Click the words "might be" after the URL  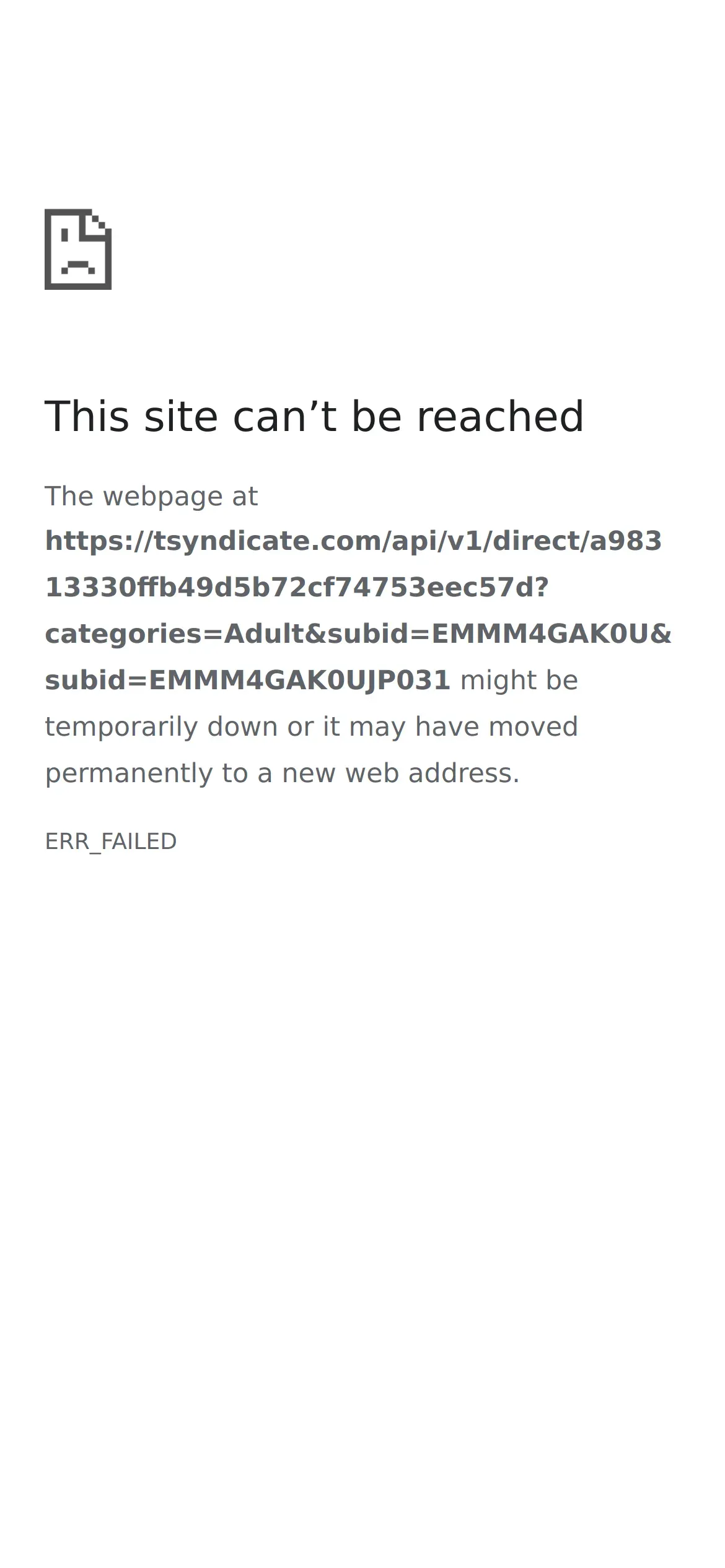(519, 681)
